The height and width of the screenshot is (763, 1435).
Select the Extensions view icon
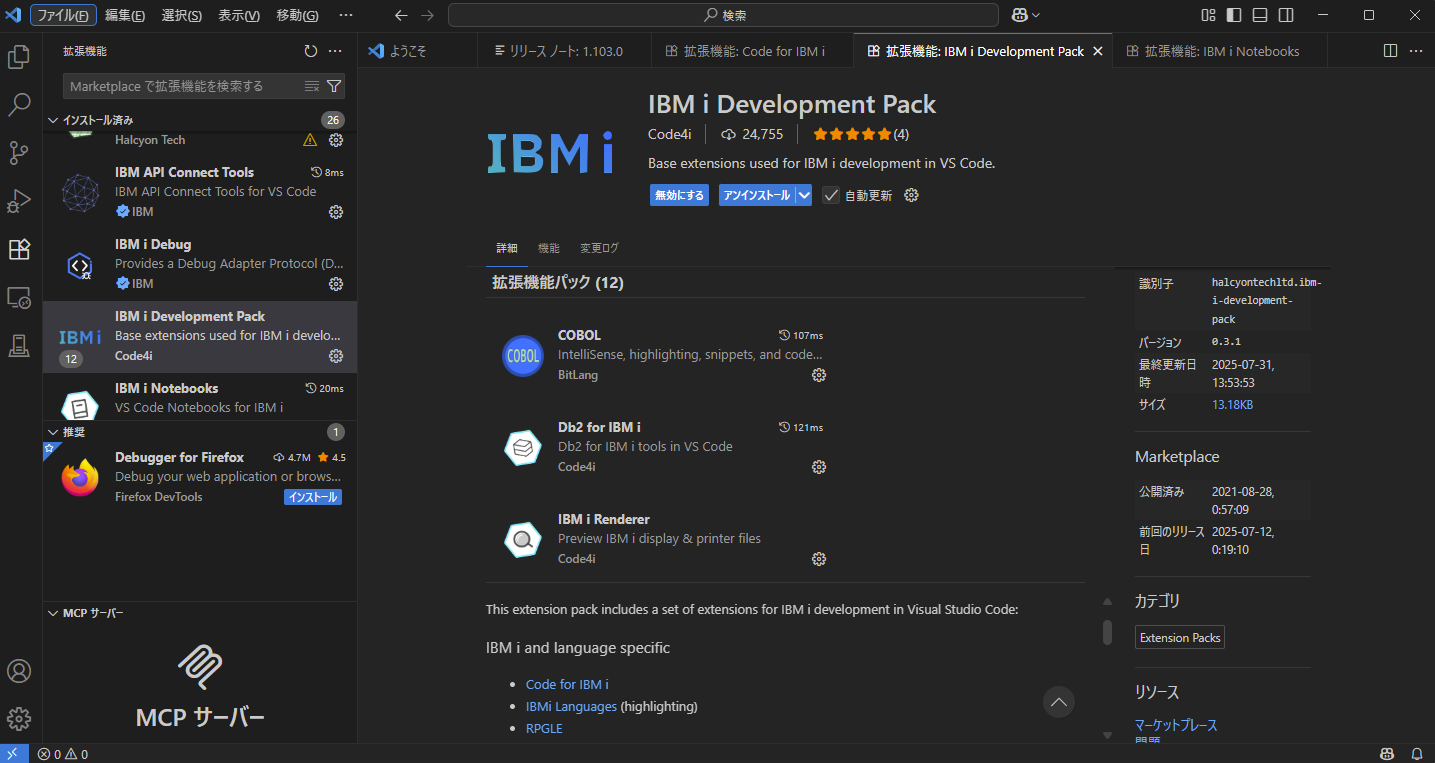point(19,249)
